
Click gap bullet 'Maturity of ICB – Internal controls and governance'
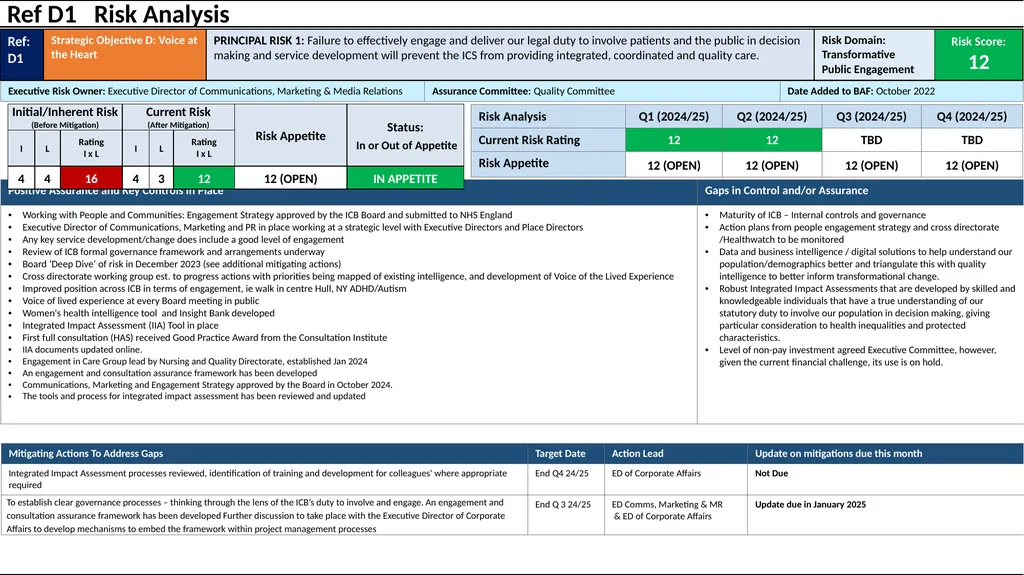[x=822, y=215]
